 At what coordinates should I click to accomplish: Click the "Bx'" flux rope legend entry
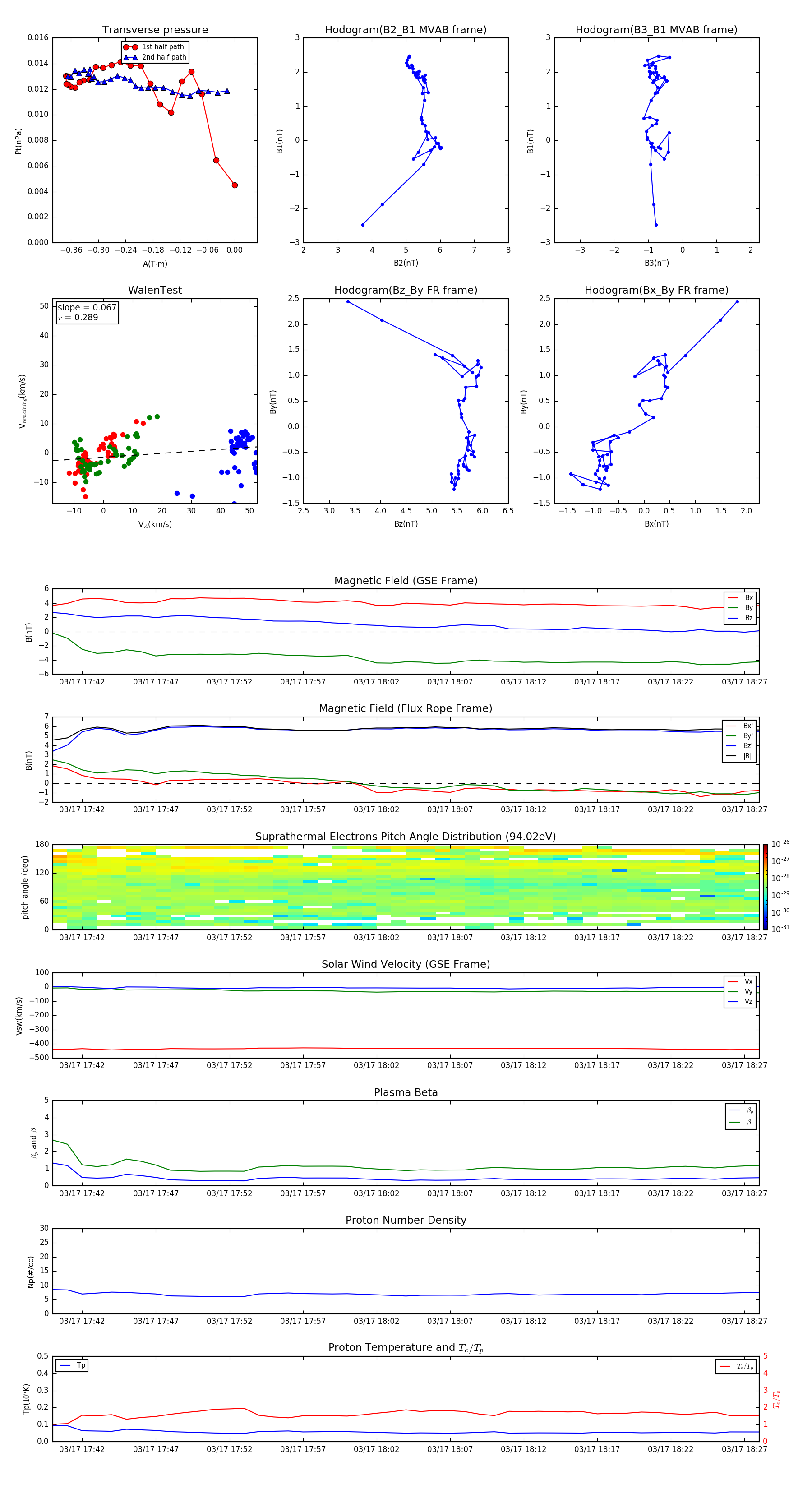[739, 726]
